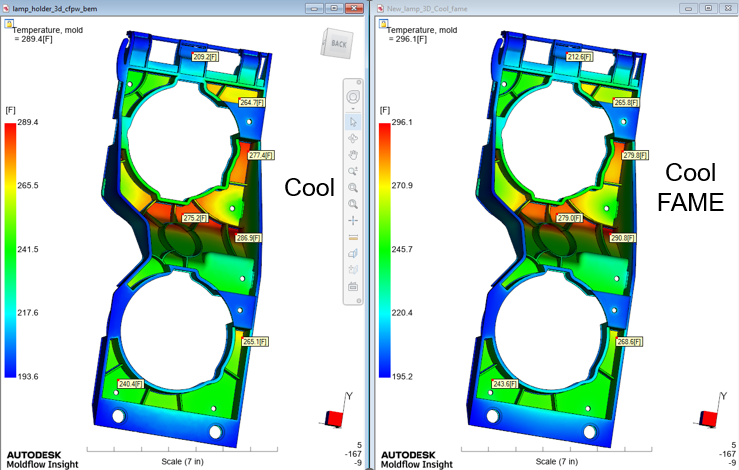This screenshot has height=470, width=739.
Task: Select the New_lamp_3D_Cool_fame window title
Action: (x=427, y=8)
